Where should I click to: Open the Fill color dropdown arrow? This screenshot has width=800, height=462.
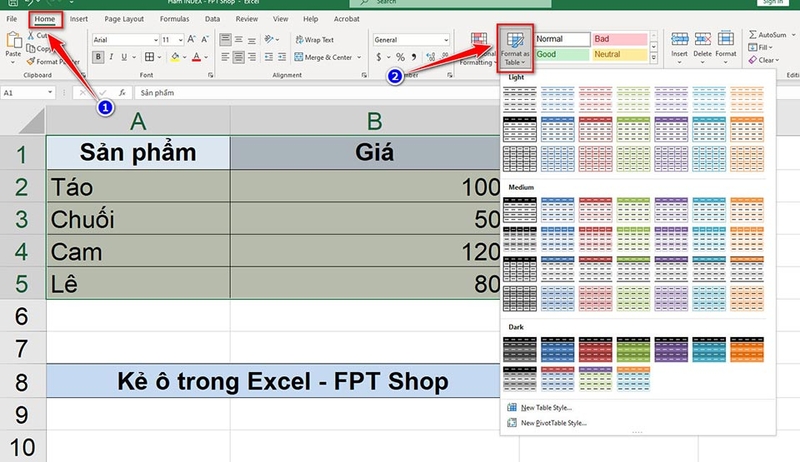(184, 57)
